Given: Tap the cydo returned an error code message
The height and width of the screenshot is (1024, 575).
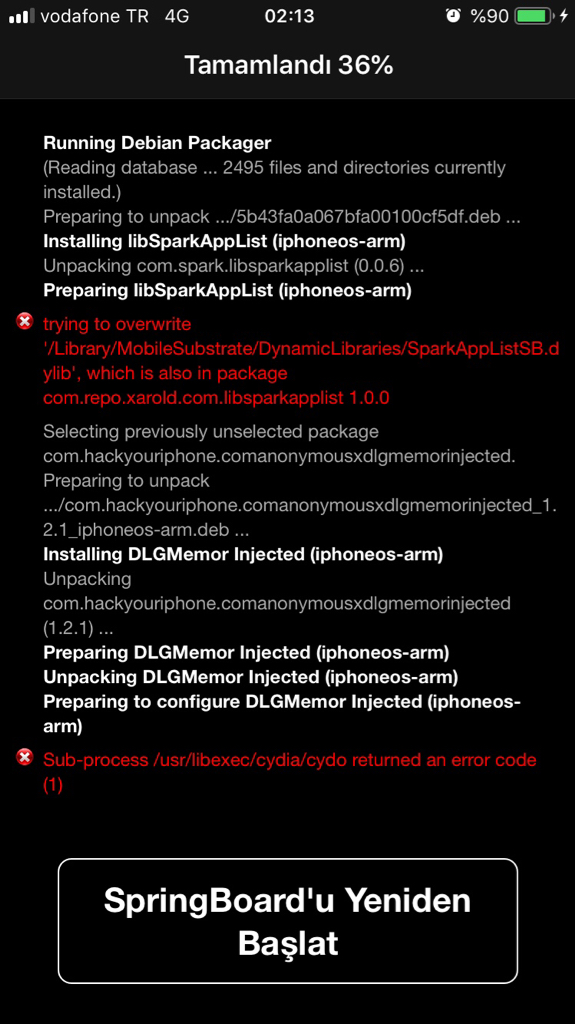Looking at the screenshot, I should [289, 772].
